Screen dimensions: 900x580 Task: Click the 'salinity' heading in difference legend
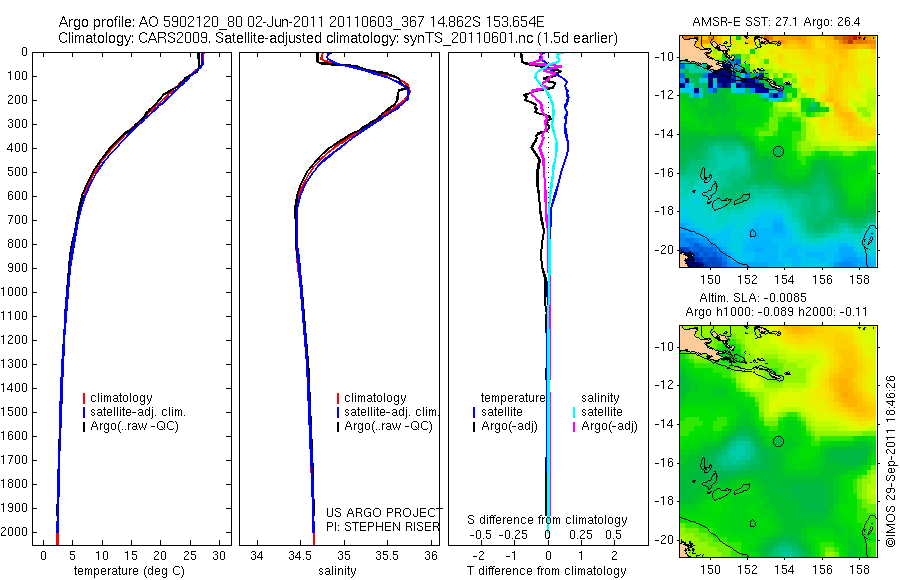[x=600, y=397]
